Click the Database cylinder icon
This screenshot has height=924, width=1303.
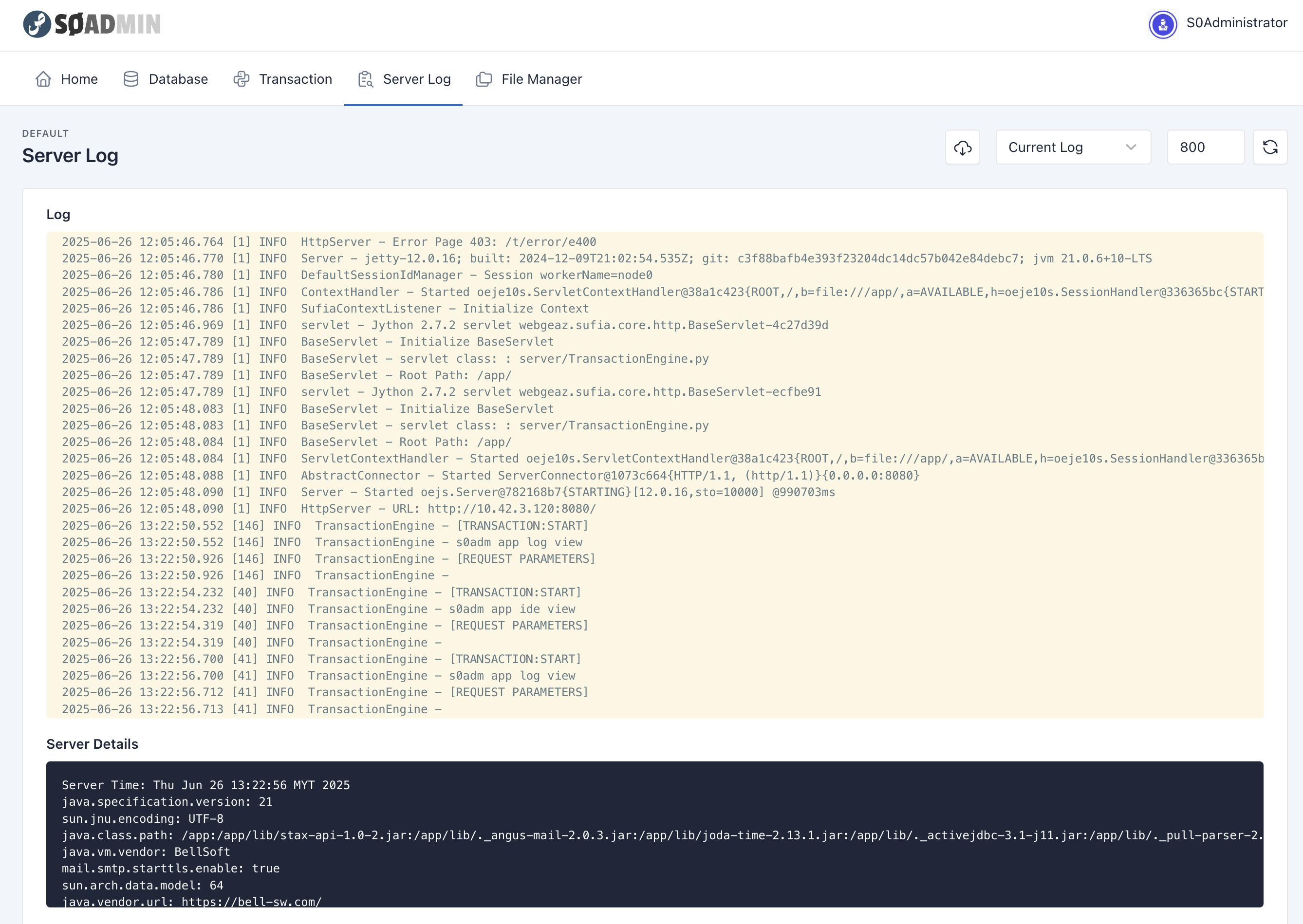(131, 79)
